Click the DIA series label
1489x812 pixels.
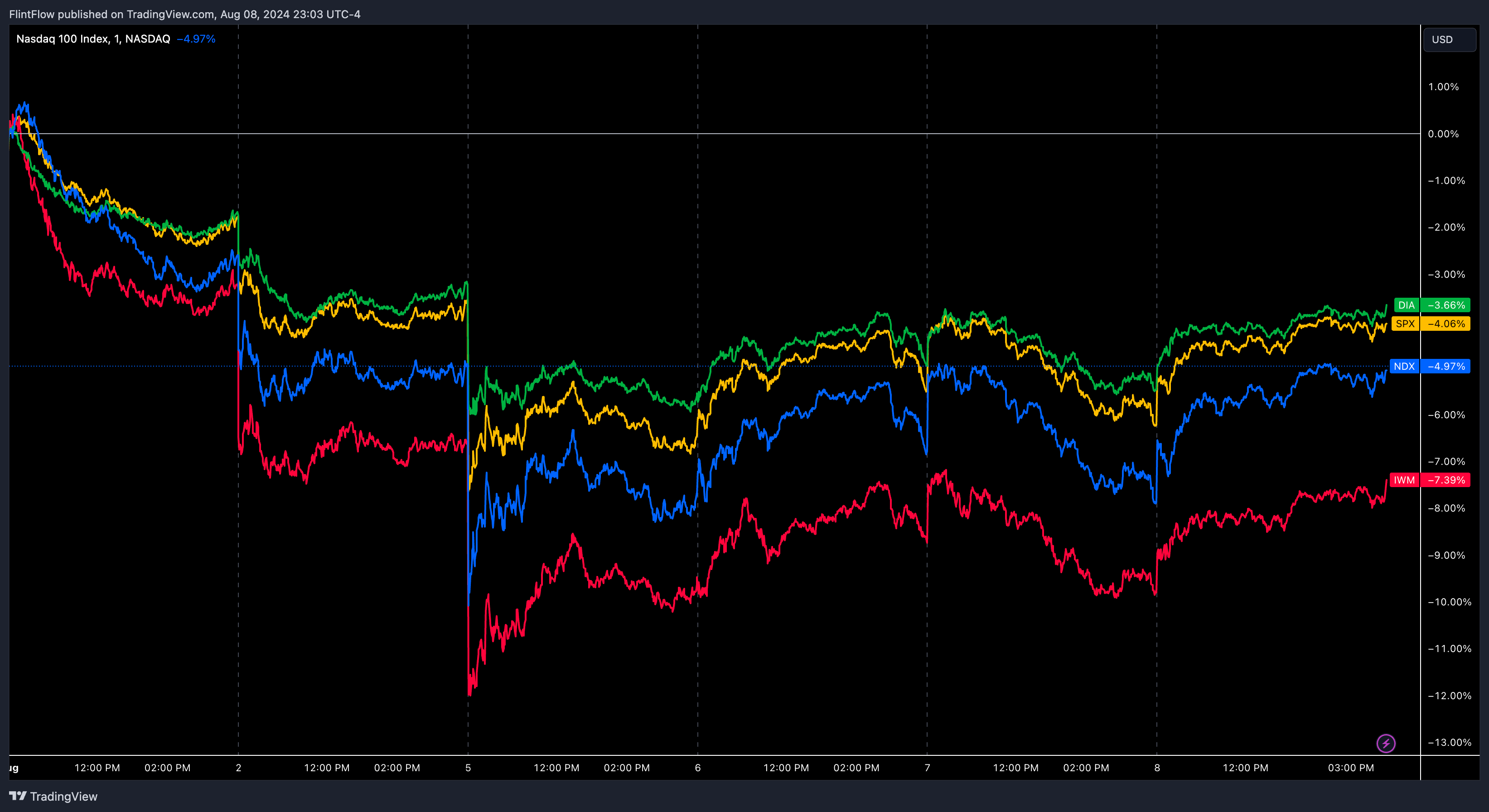pos(1407,305)
